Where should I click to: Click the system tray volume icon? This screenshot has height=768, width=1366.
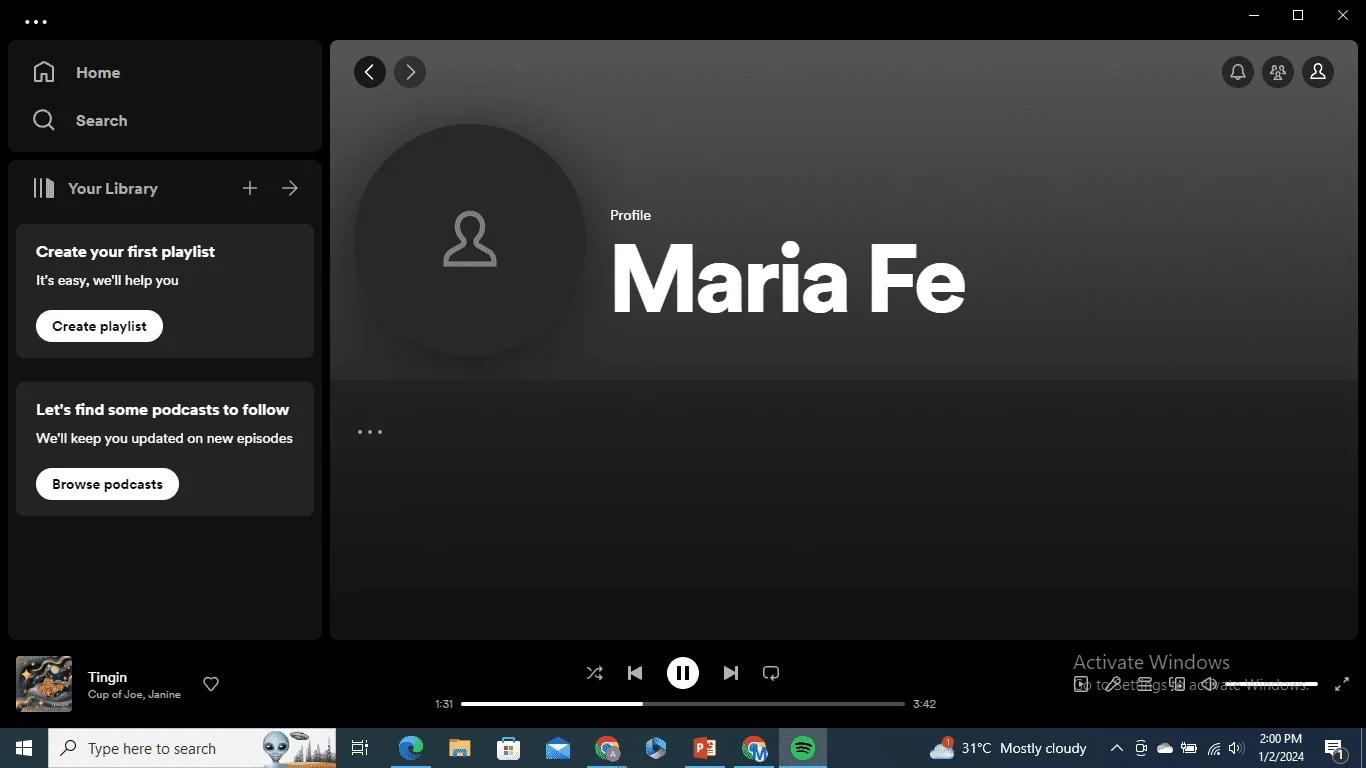1236,748
